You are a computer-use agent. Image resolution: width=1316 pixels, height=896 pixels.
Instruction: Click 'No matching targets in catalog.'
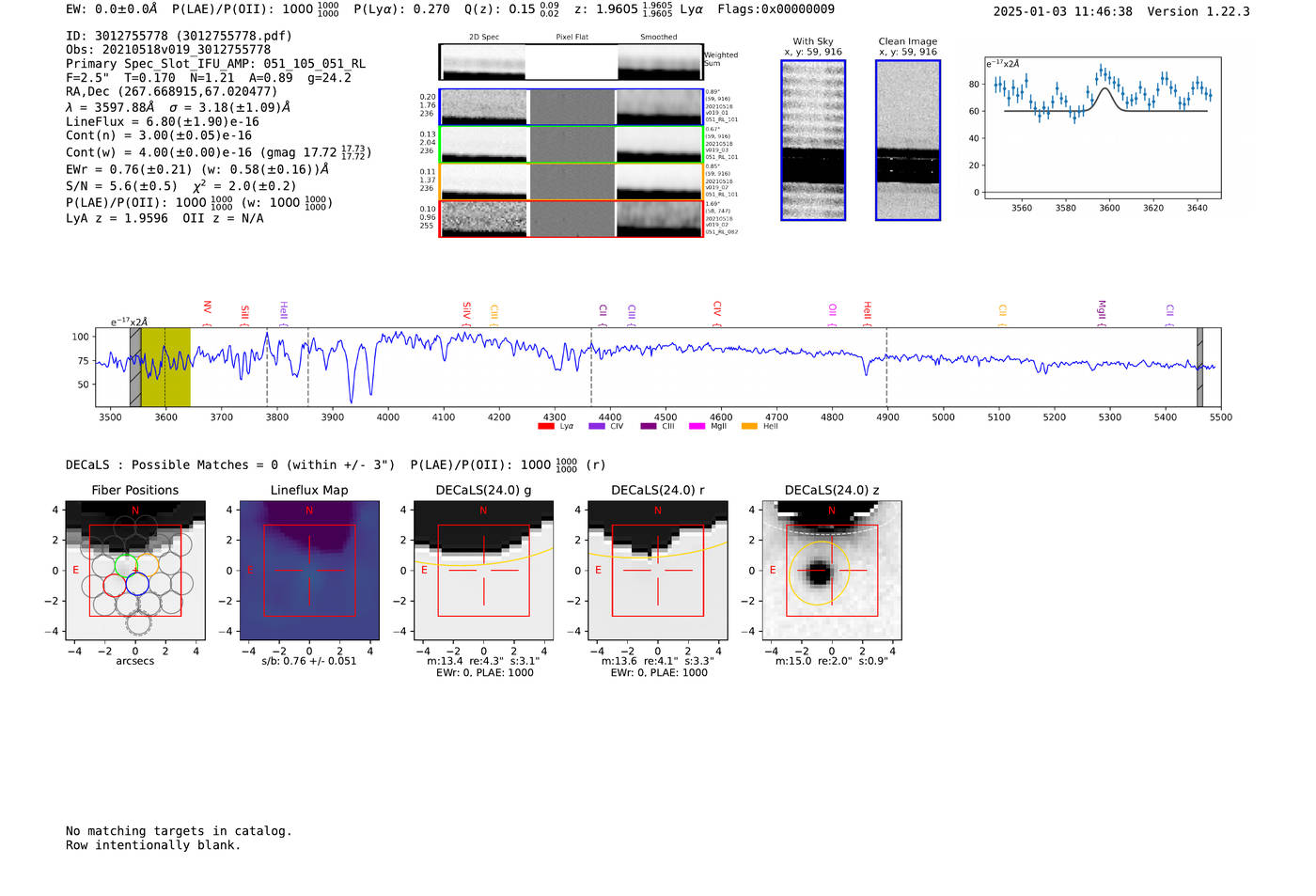tap(179, 831)
